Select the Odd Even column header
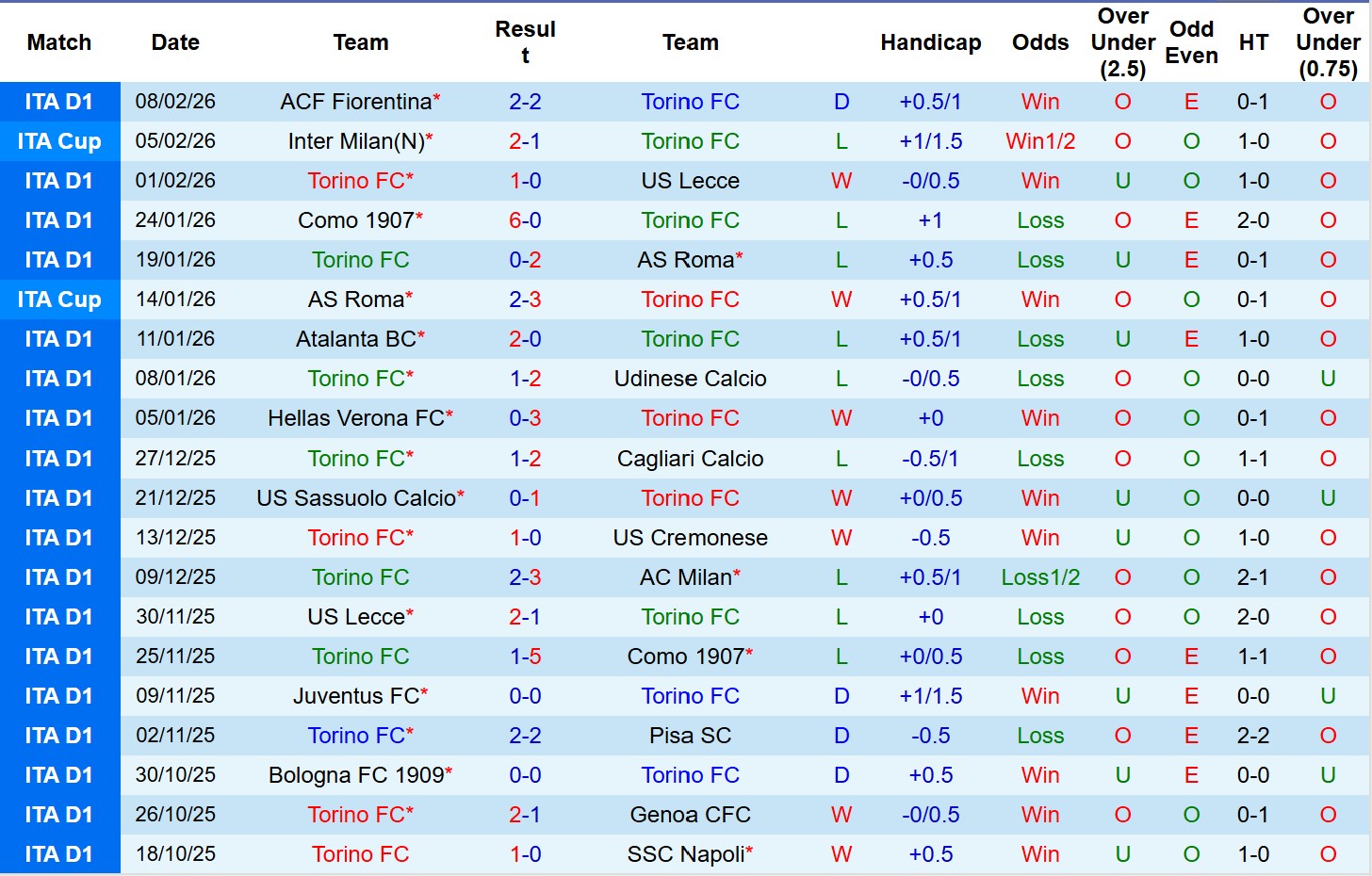 [x=1191, y=42]
